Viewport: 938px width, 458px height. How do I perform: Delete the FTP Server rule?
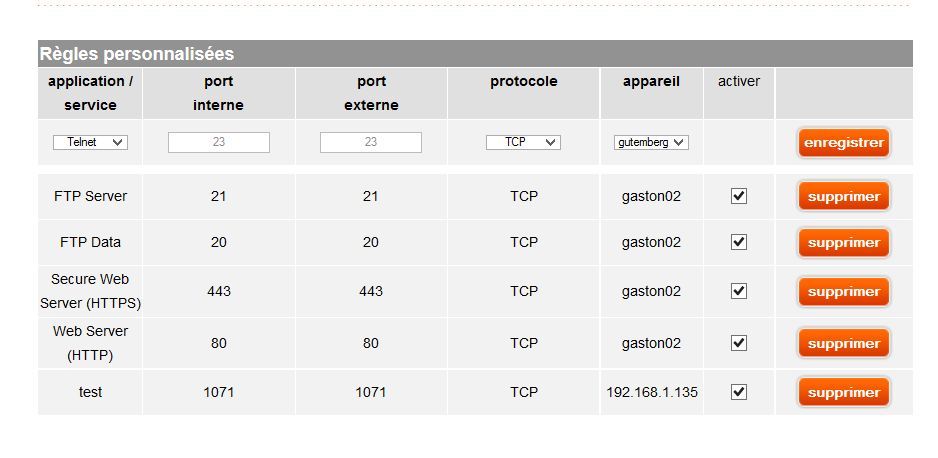(x=843, y=197)
